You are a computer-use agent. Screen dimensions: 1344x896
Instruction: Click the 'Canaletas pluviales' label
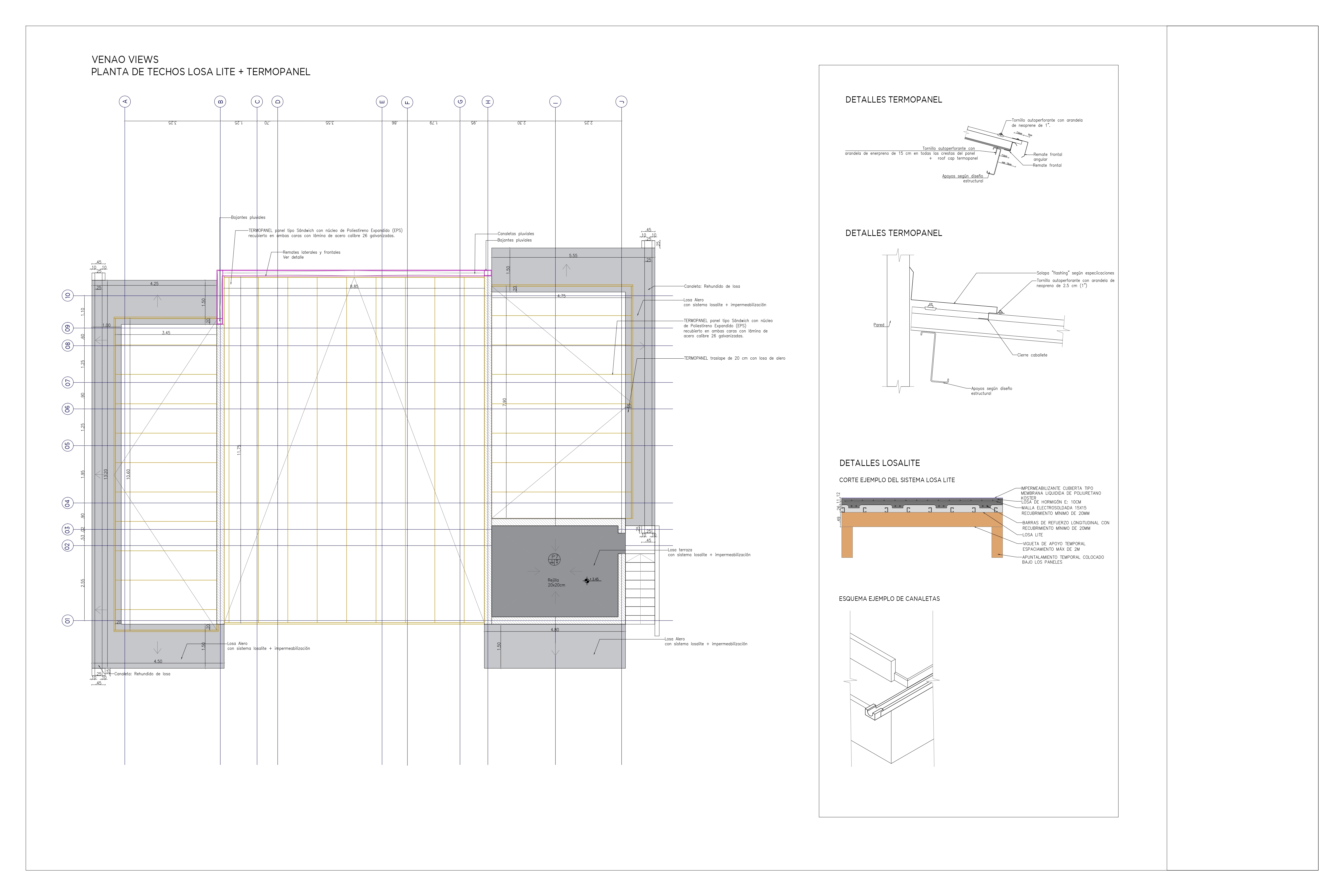pos(515,234)
